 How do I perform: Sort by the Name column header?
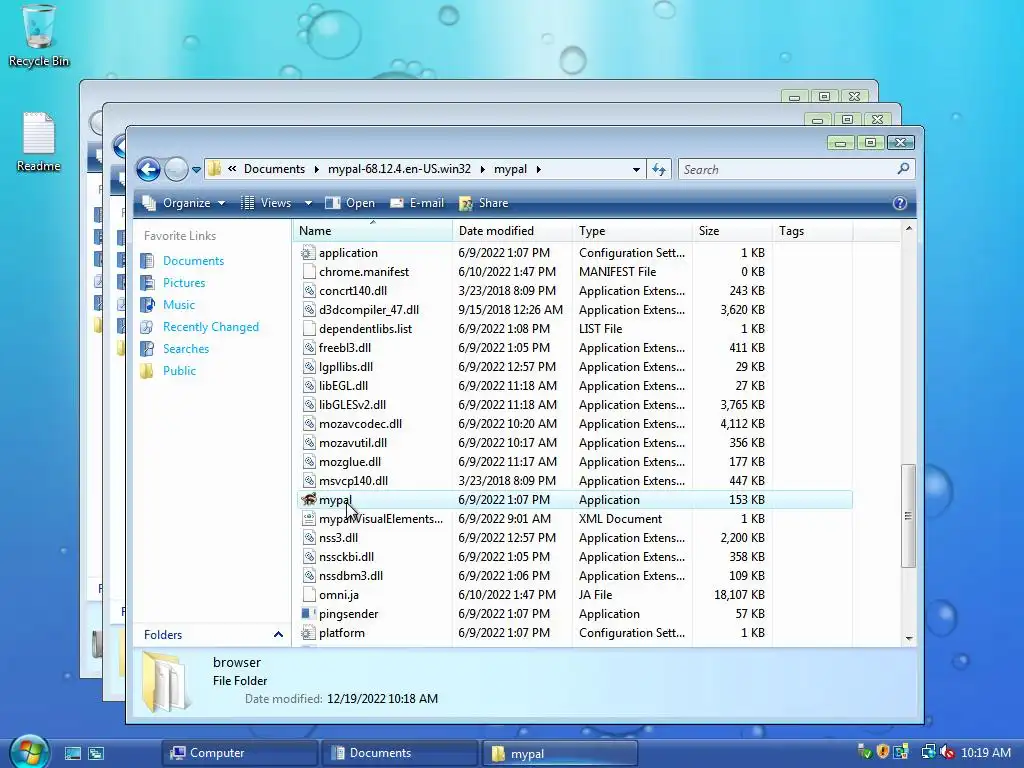tap(373, 231)
